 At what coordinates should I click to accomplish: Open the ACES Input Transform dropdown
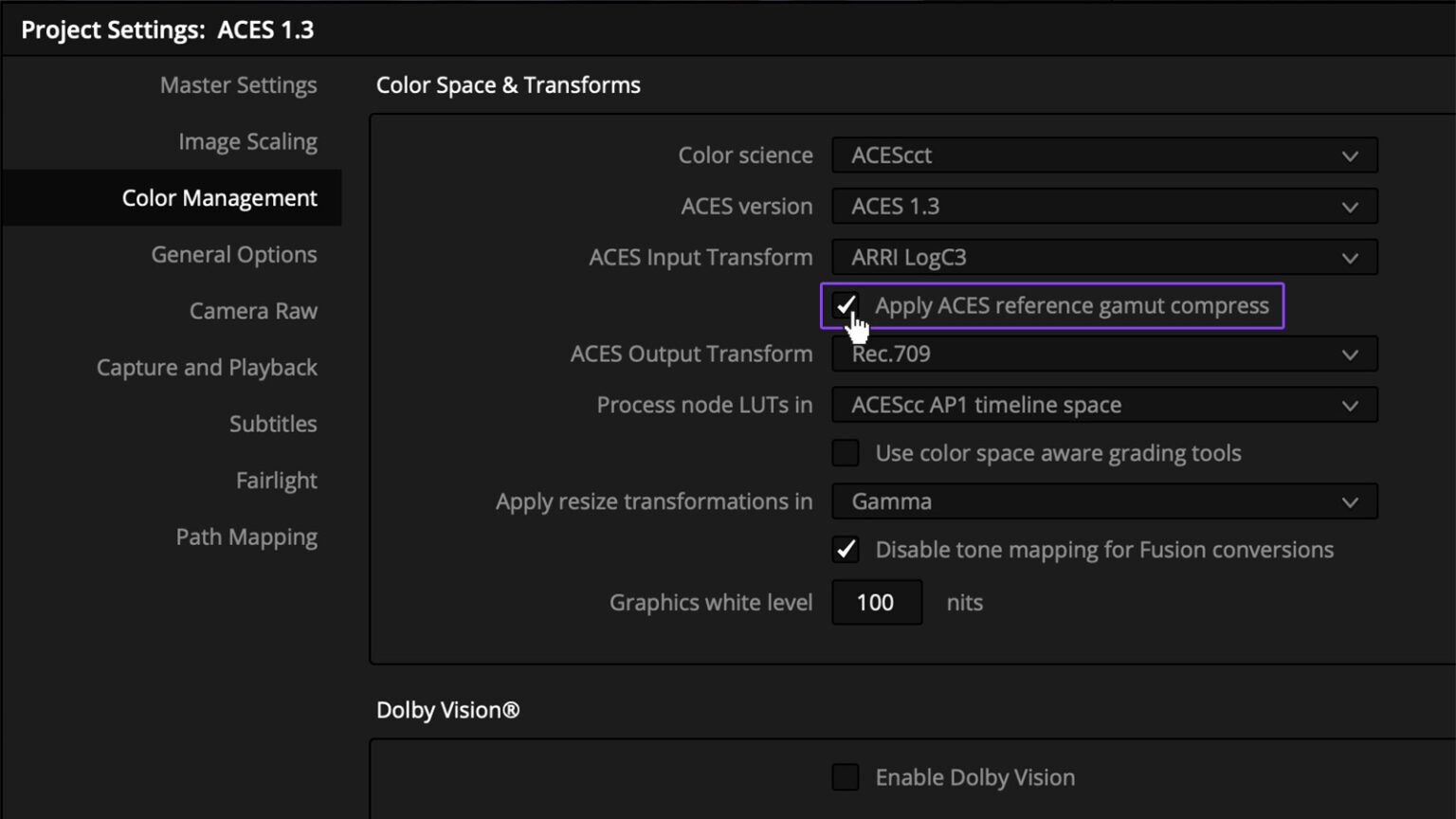tap(1103, 257)
